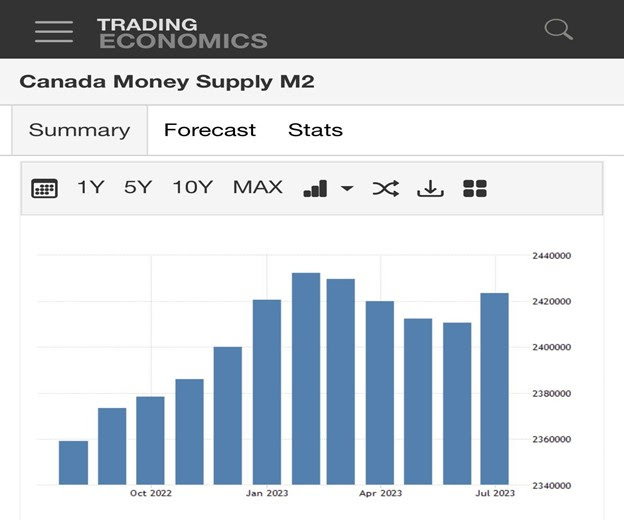
Task: Expand the chart type dropdown arrow
Action: click(347, 188)
